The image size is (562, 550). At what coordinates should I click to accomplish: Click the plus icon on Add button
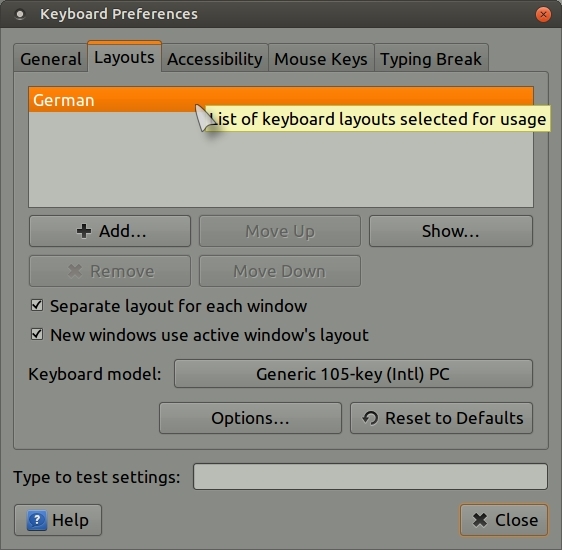(x=84, y=231)
